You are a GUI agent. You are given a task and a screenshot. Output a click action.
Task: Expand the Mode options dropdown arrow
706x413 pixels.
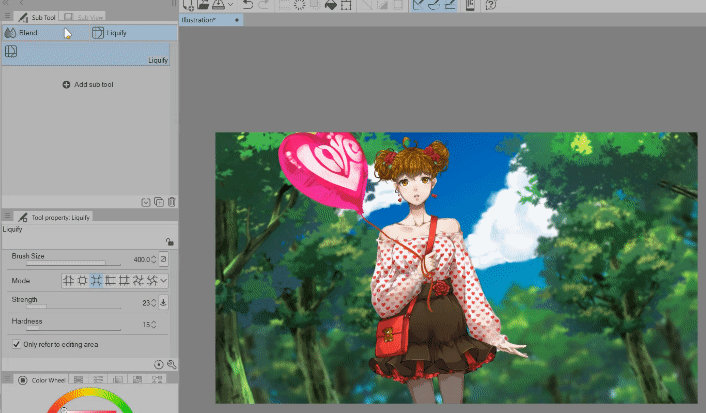pyautogui.click(x=164, y=281)
